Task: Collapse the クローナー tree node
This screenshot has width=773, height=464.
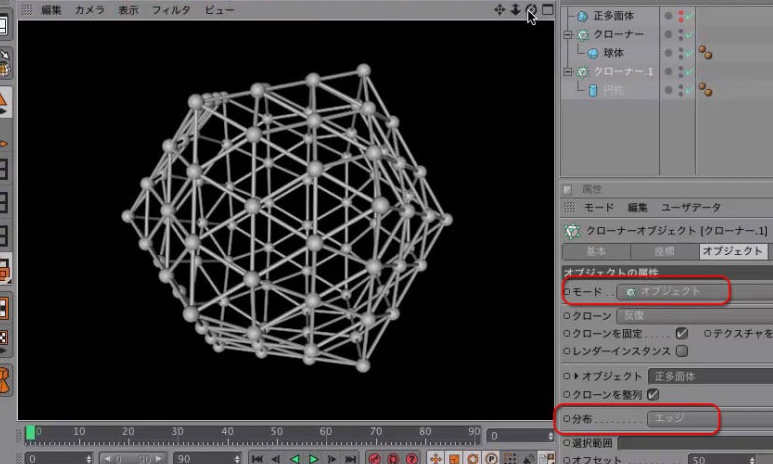Action: [568, 35]
